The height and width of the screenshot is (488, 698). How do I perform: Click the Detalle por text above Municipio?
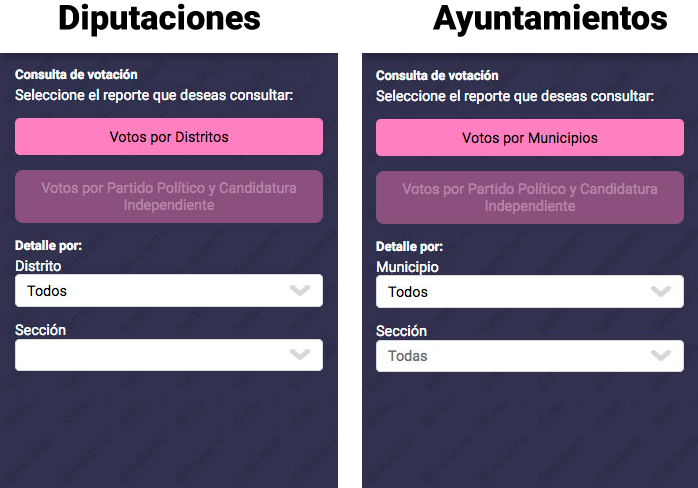click(x=409, y=246)
